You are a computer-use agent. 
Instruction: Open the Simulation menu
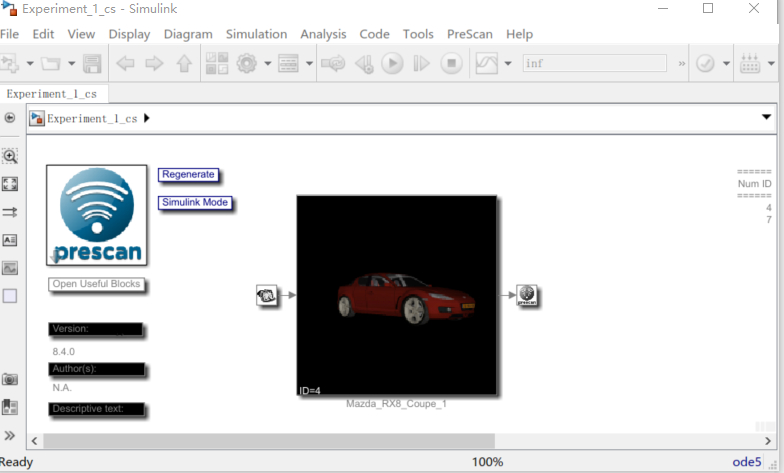point(256,34)
